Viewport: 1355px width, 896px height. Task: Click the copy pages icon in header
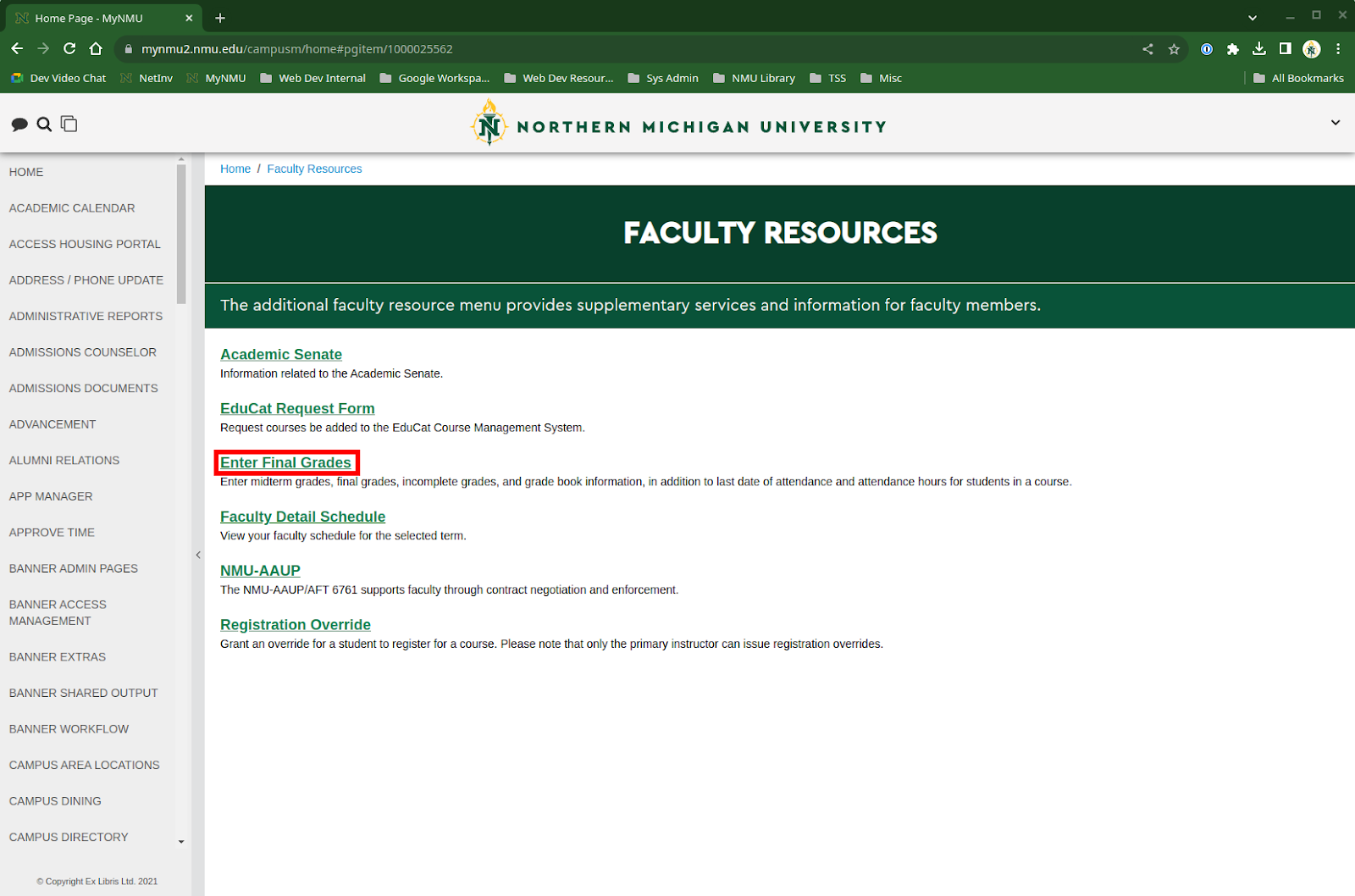pyautogui.click(x=69, y=124)
